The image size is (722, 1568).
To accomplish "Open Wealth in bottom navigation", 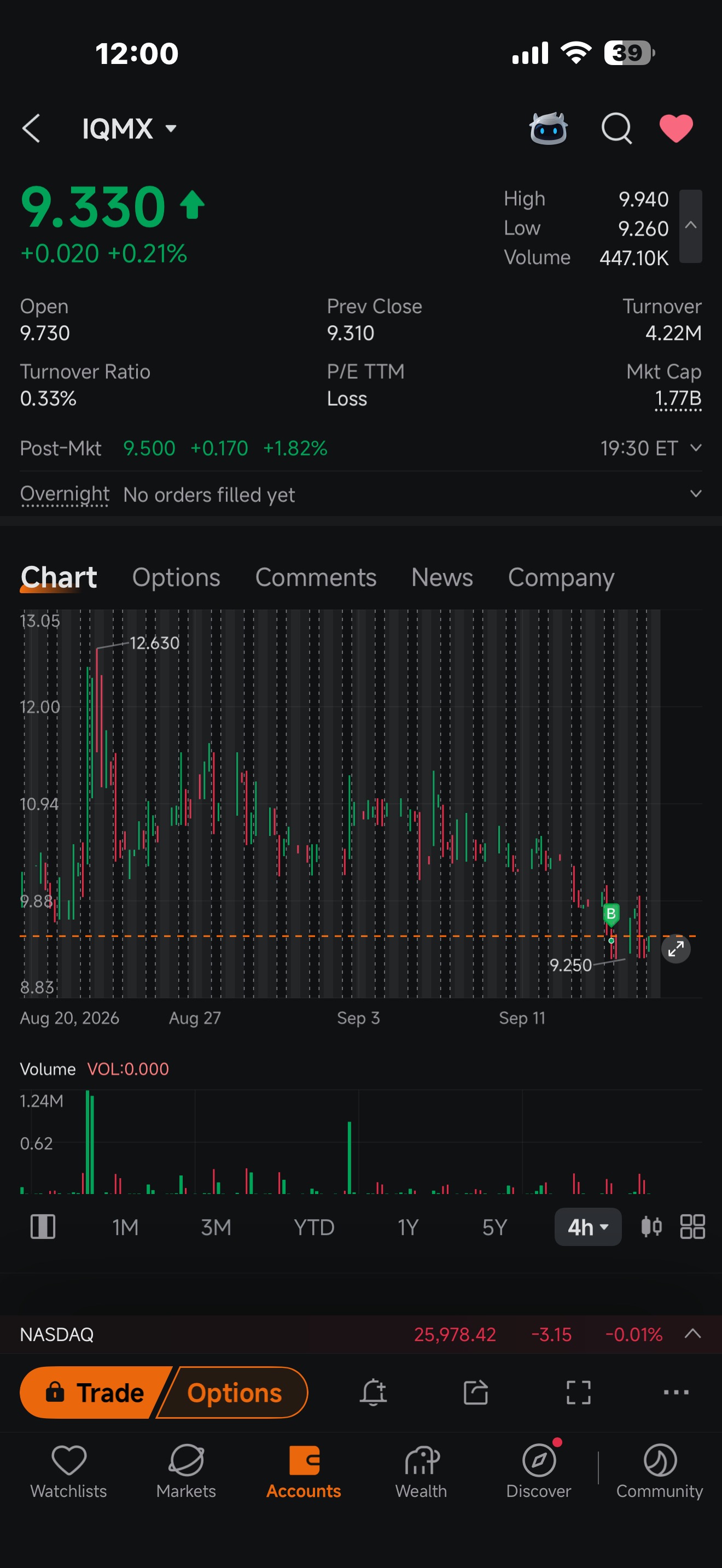I will (421, 1472).
